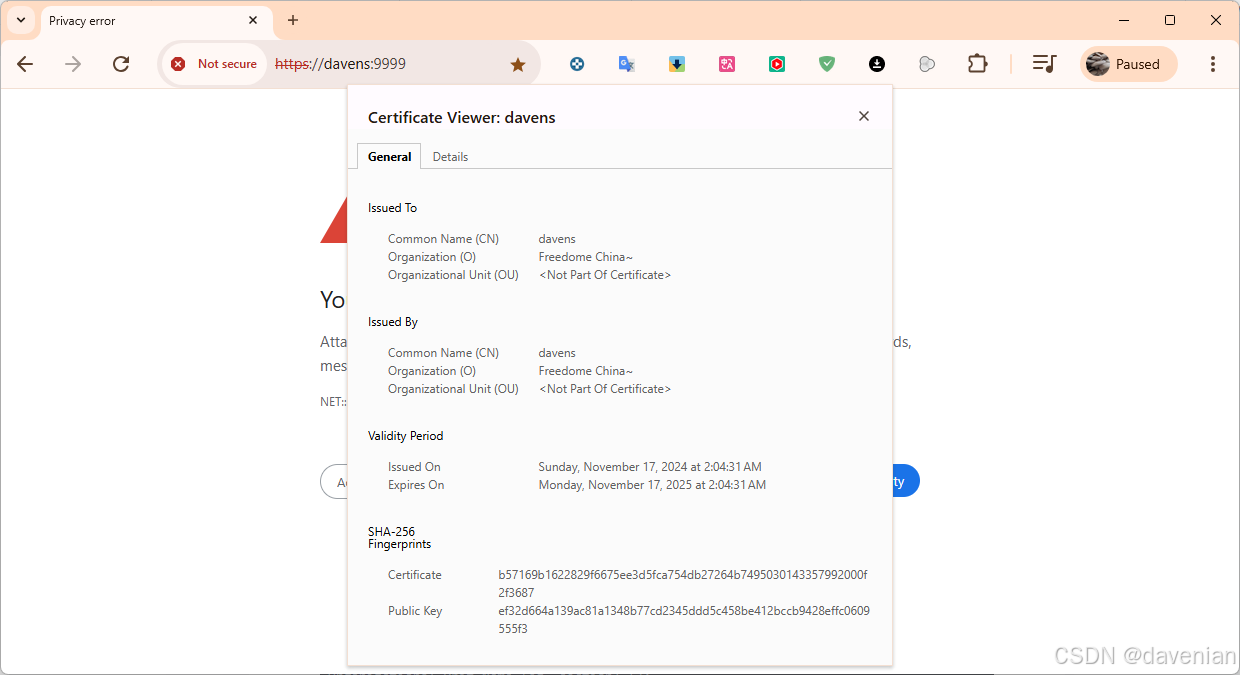Viewport: 1240px width, 675px height.
Task: Switch to the Details certificate tab
Action: point(450,157)
